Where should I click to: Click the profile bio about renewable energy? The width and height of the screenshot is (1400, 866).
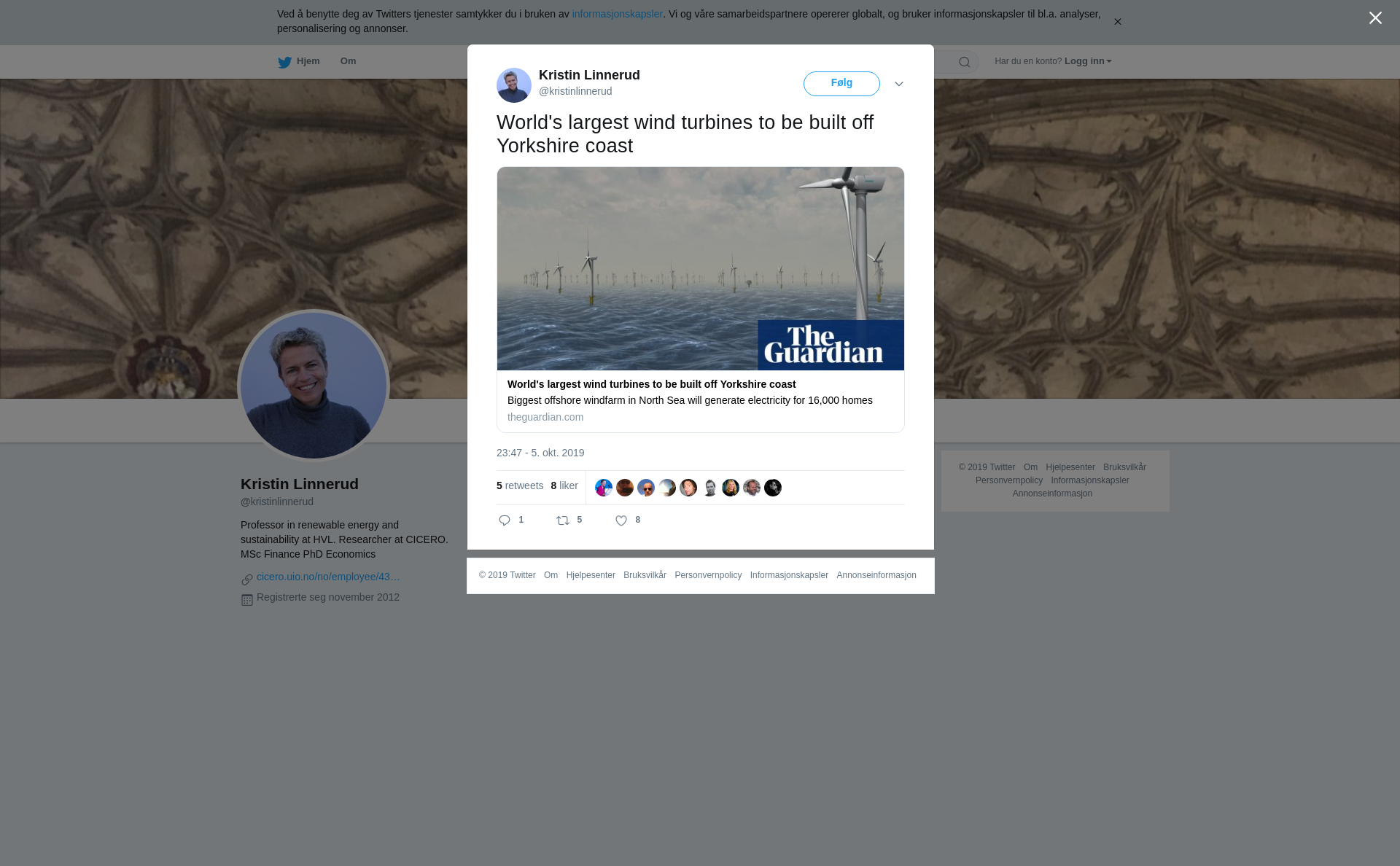coord(344,539)
